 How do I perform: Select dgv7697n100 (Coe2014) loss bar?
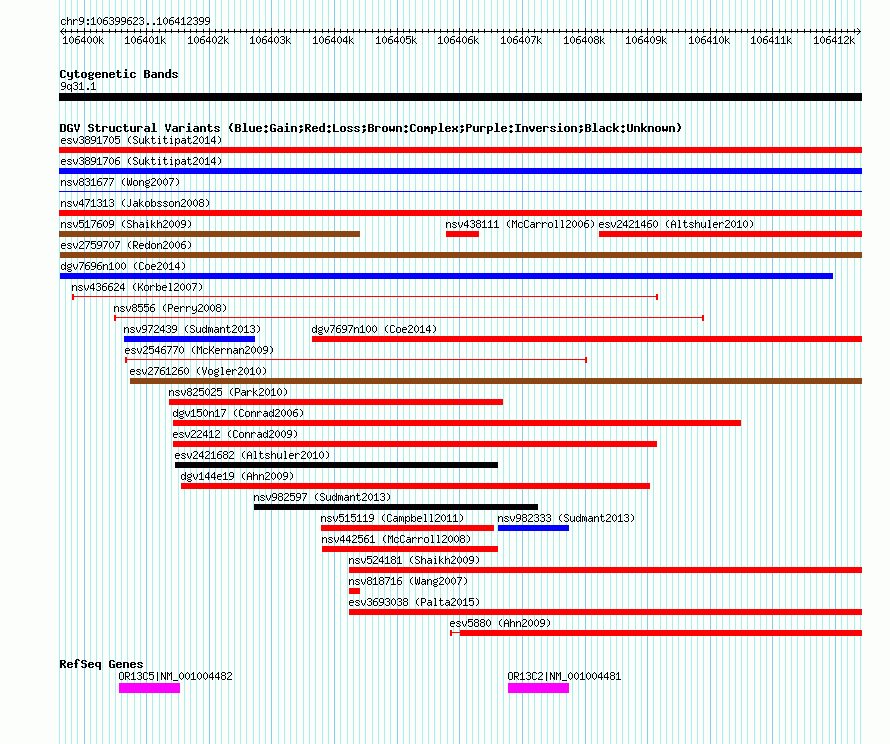pyautogui.click(x=587, y=339)
